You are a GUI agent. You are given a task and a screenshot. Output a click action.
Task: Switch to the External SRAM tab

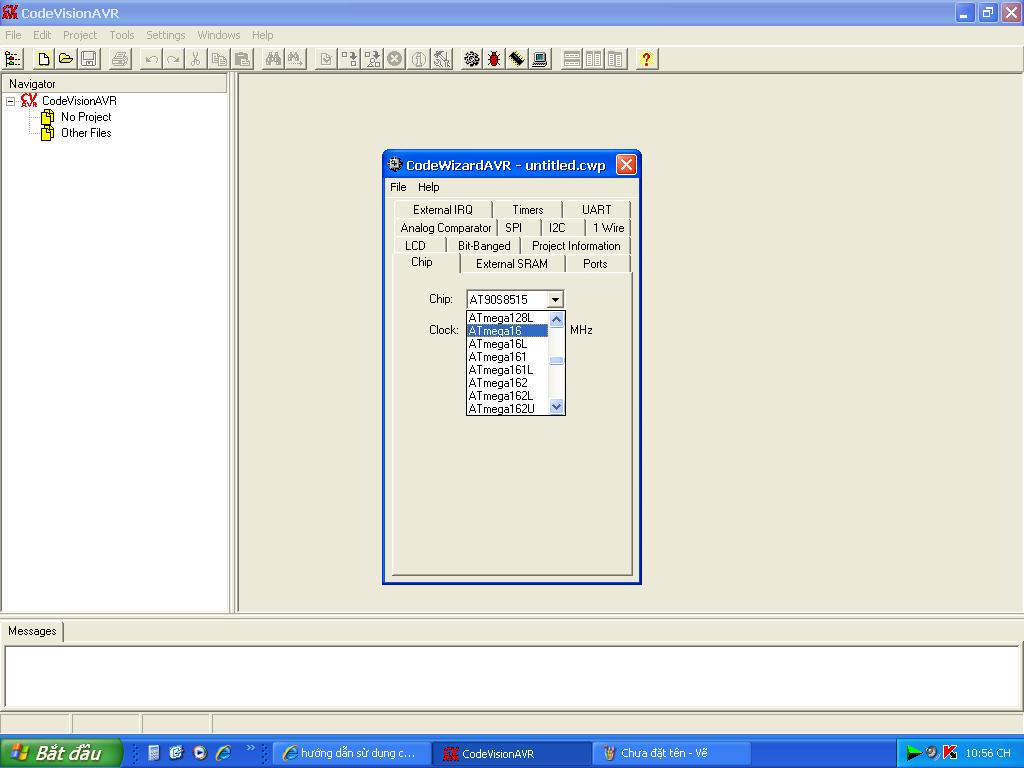[x=511, y=264]
